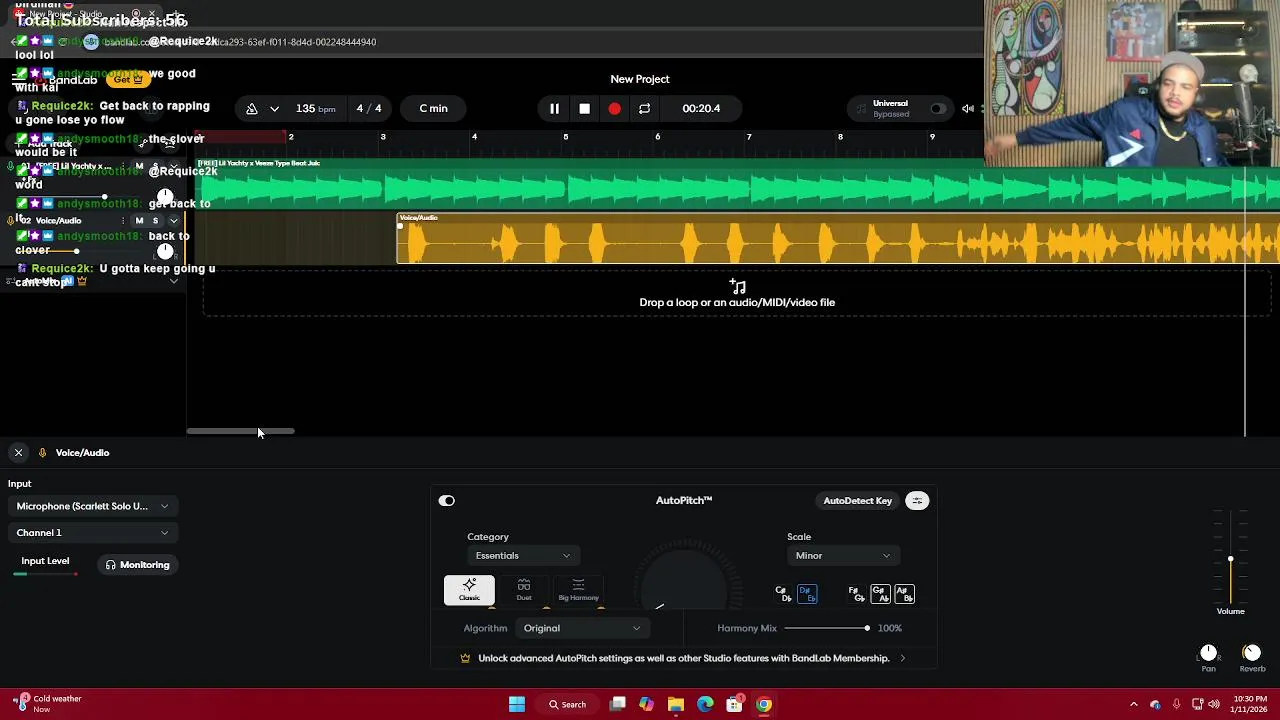Toggle the Universal Bypassed effect switch
The image size is (1280, 720).
pos(938,108)
